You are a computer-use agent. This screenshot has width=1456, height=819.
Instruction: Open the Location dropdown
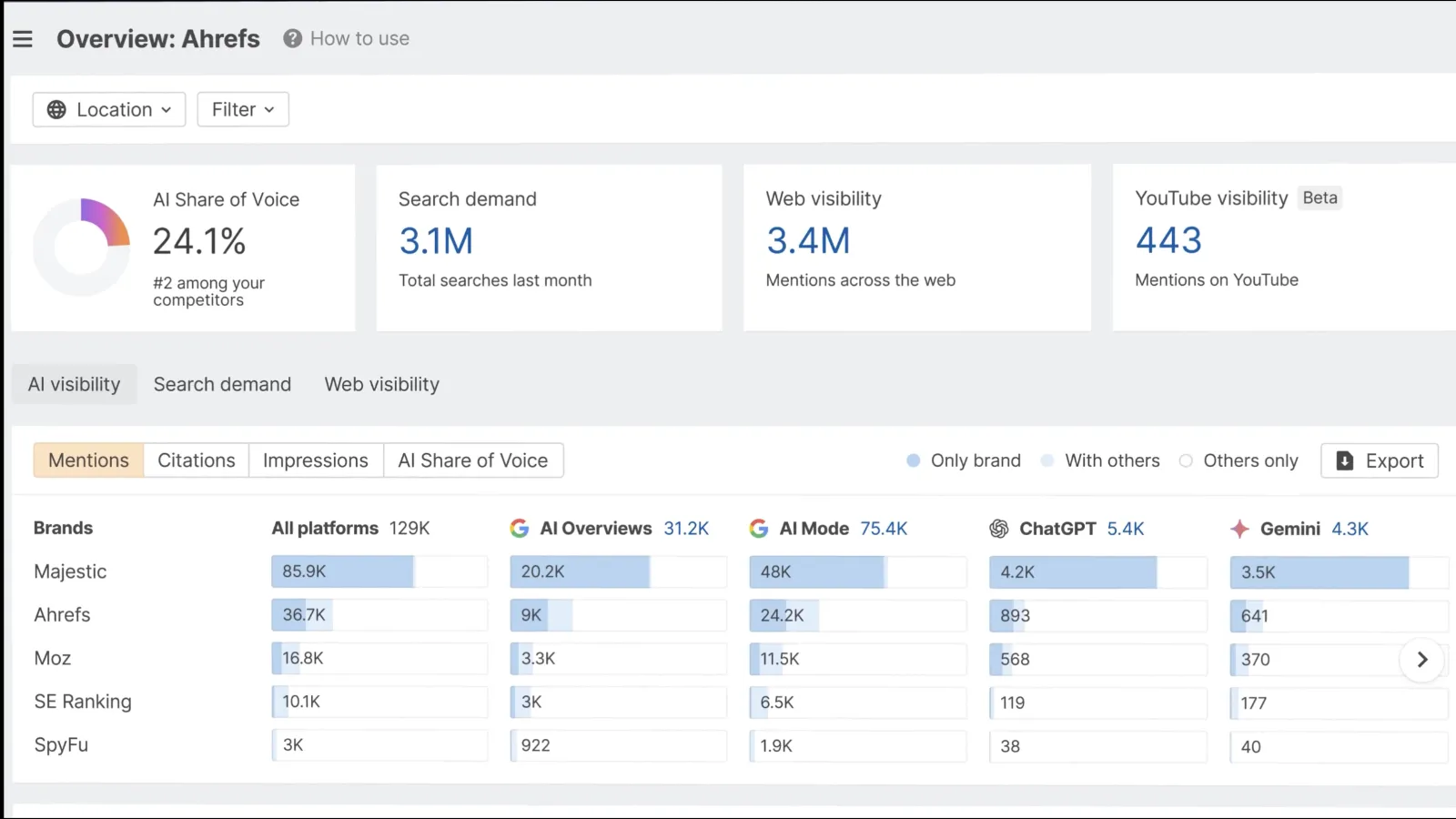point(109,109)
